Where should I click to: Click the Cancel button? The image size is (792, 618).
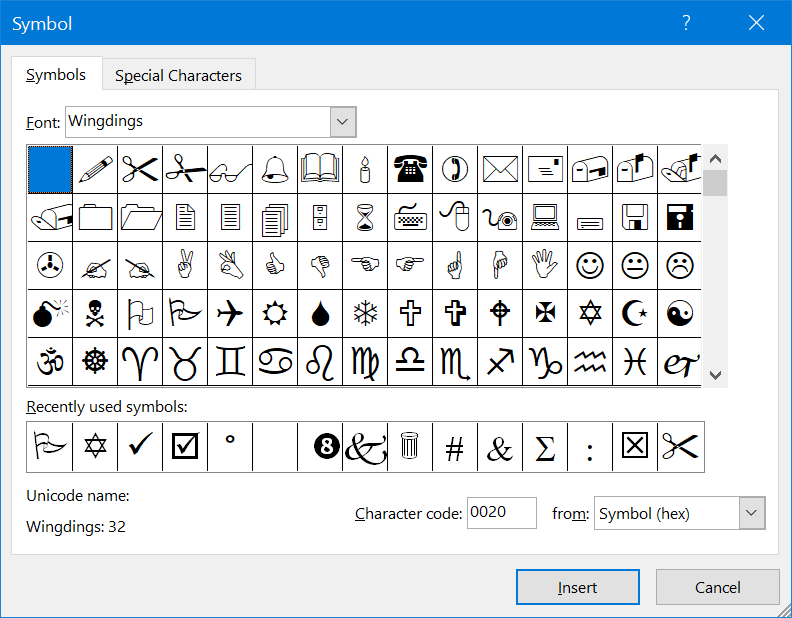(717, 587)
